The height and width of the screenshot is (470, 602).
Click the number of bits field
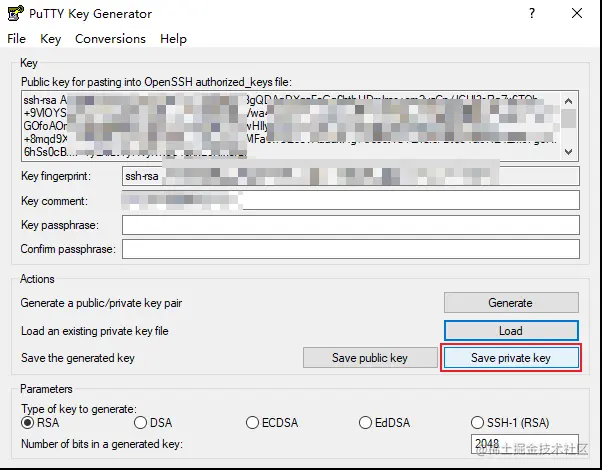[x=524, y=444]
